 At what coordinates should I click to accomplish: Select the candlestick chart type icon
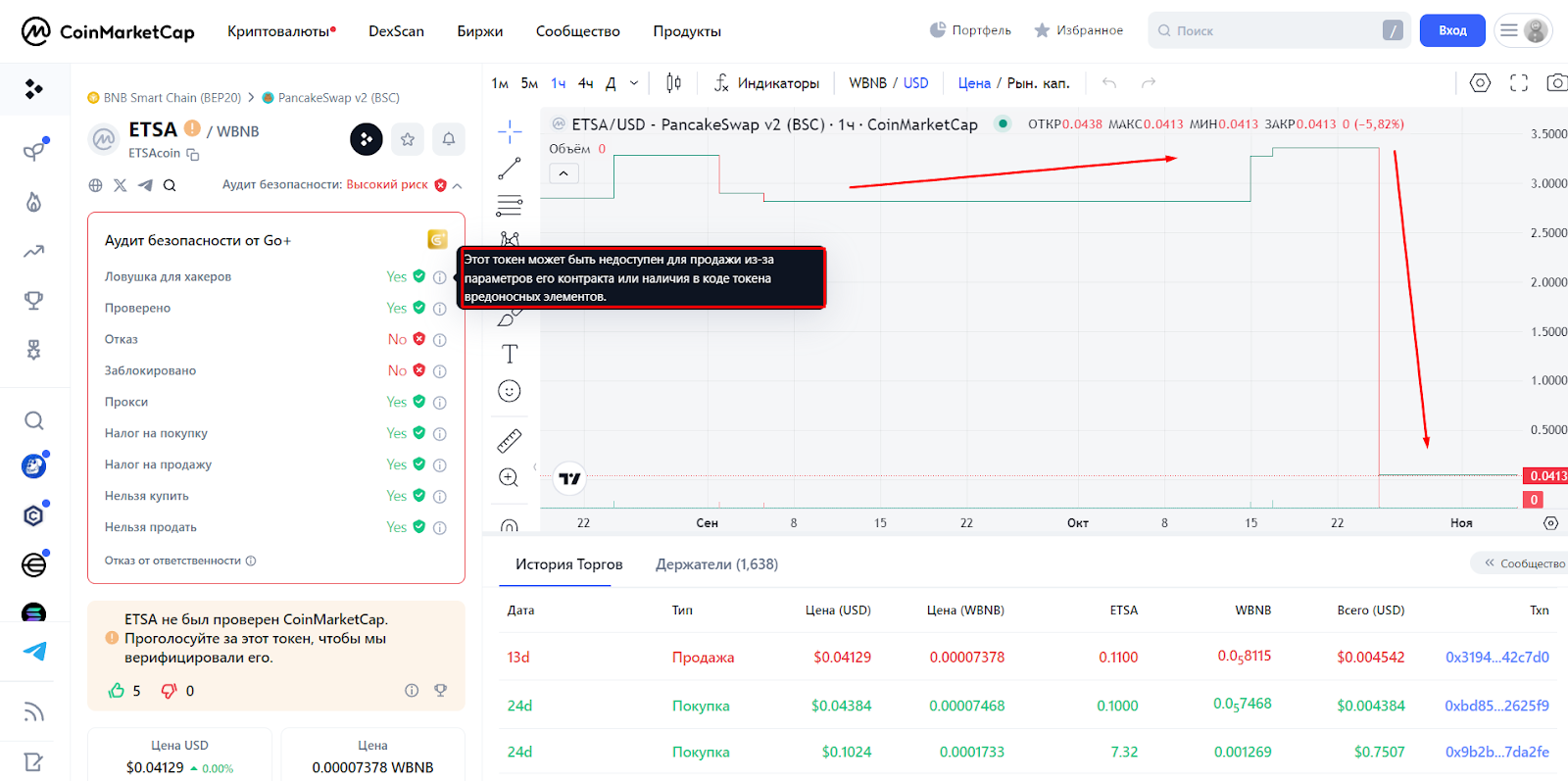pos(673,83)
